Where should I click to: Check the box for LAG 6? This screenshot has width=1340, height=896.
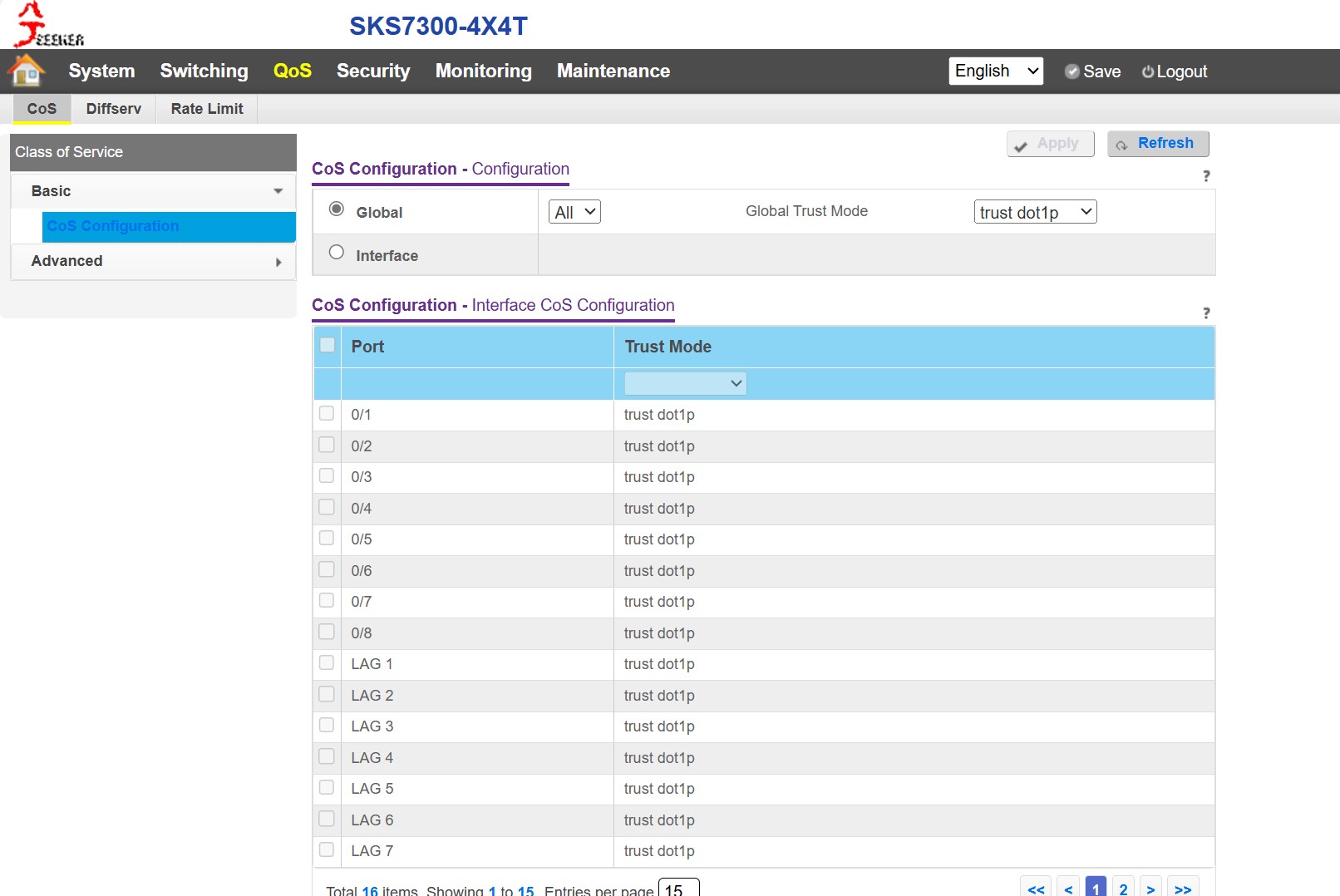point(327,820)
